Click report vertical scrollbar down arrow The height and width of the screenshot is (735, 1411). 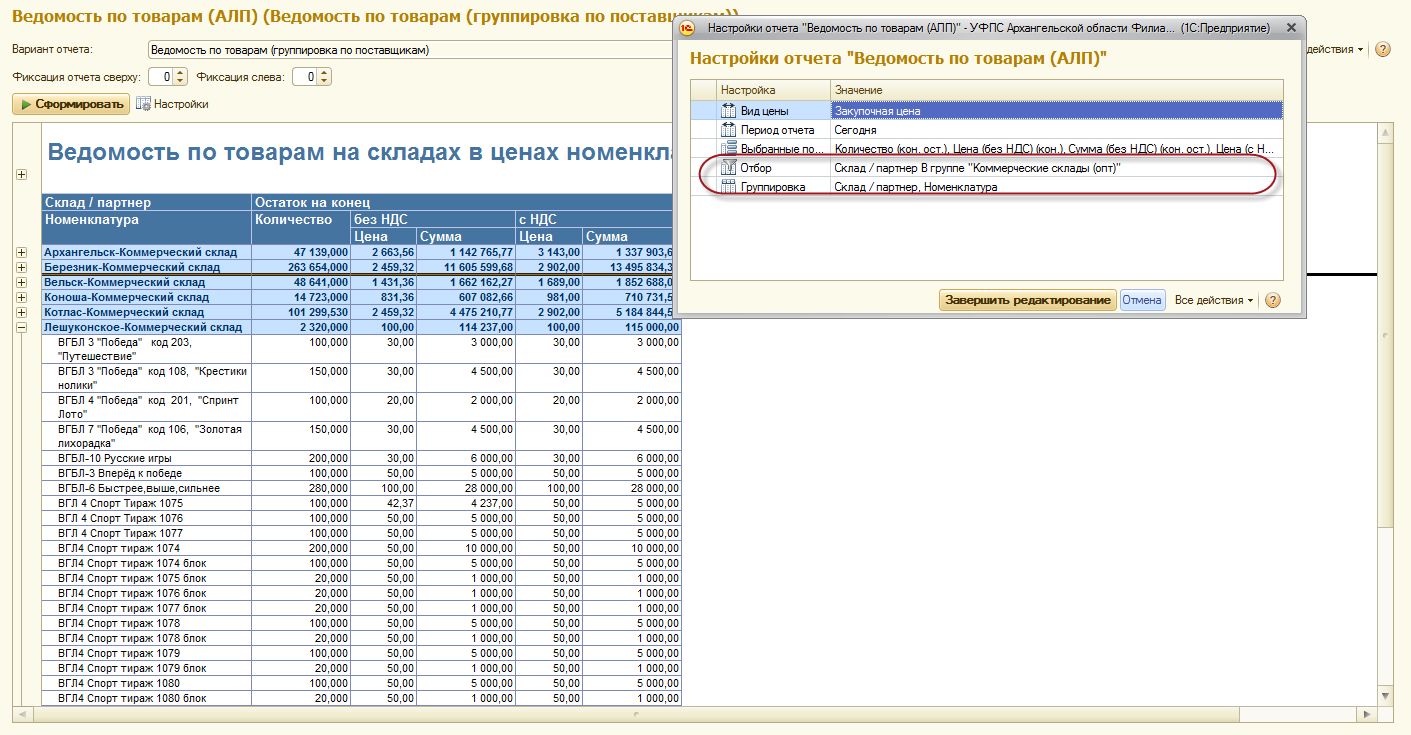point(1385,696)
